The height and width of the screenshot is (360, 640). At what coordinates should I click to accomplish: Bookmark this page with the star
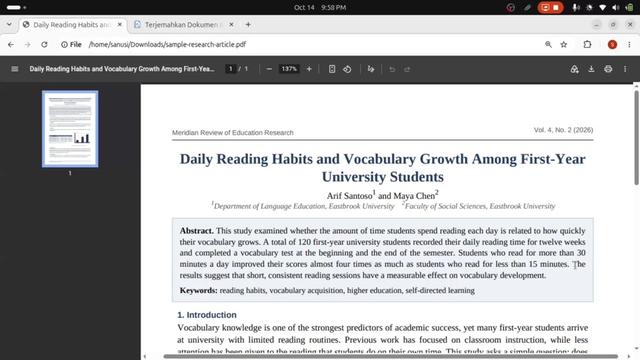(564, 44)
